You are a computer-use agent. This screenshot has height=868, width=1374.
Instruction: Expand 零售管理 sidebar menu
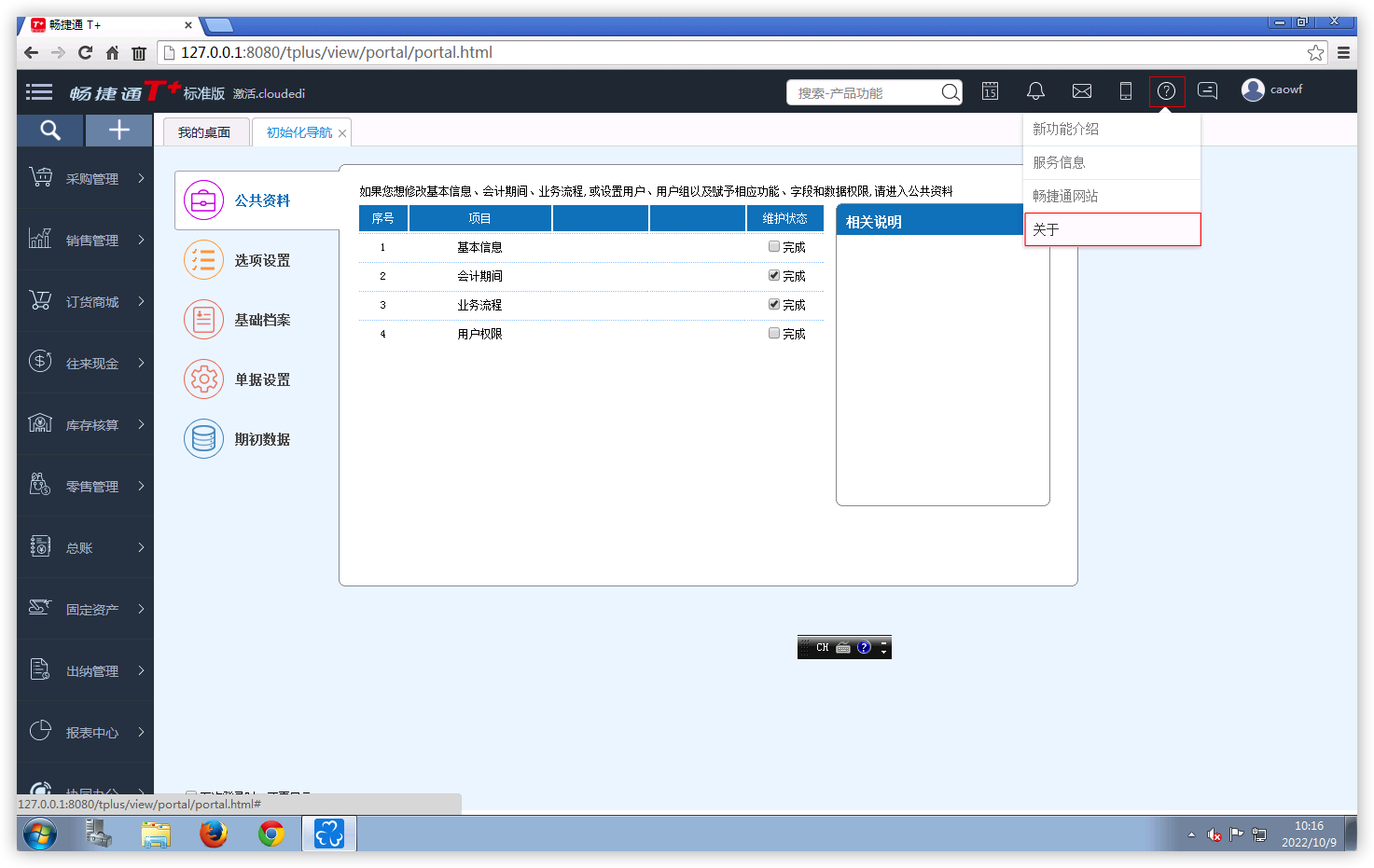tap(85, 486)
